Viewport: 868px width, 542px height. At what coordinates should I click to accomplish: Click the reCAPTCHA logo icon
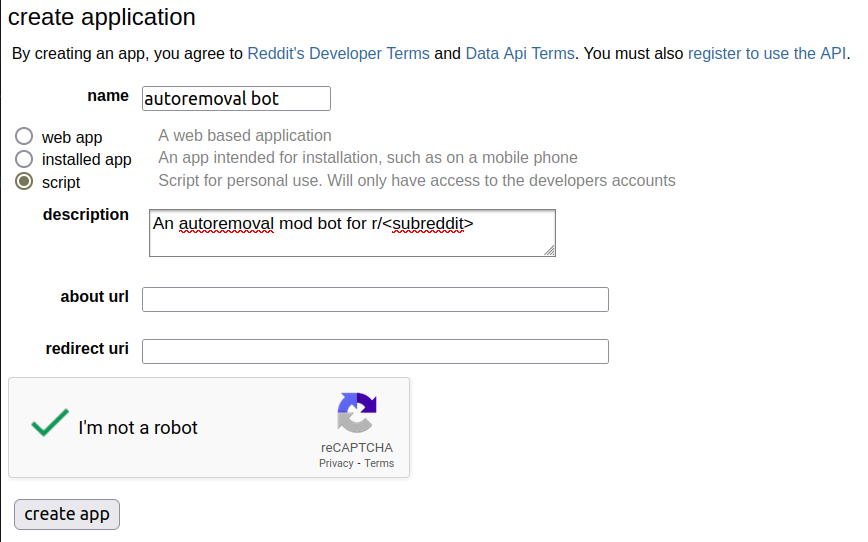356,412
